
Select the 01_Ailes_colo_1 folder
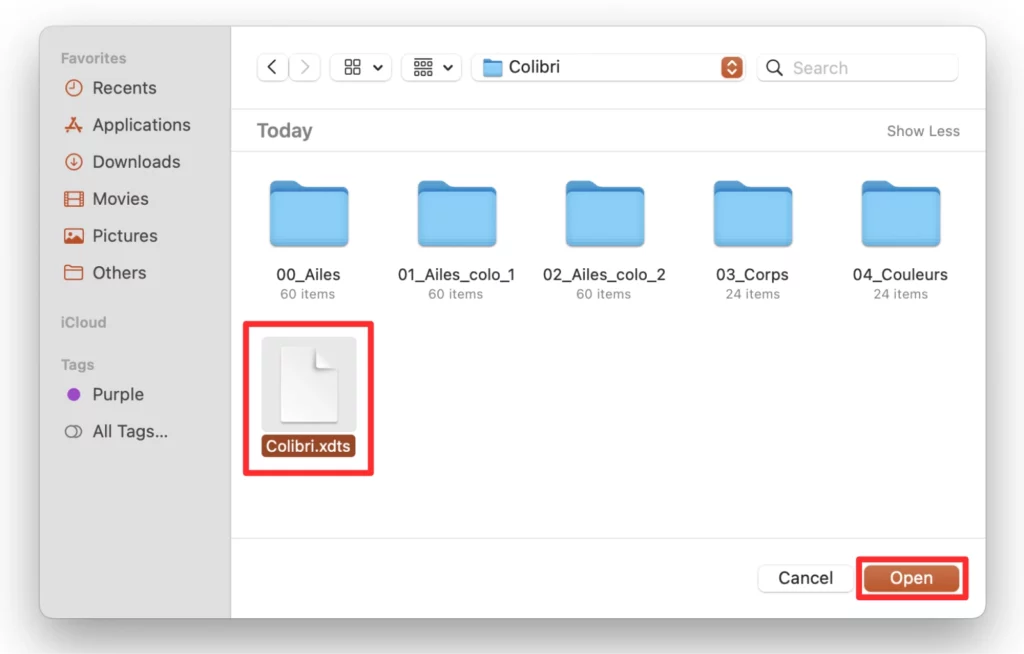coord(456,214)
